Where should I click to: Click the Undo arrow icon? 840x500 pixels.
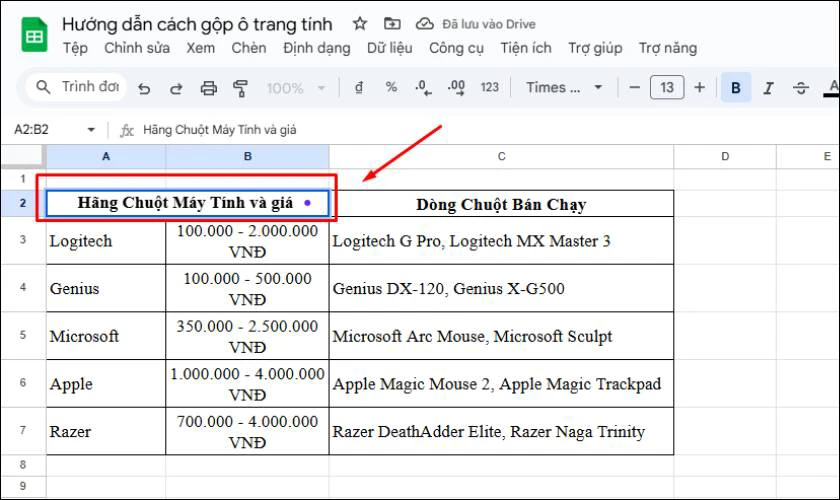click(x=144, y=88)
